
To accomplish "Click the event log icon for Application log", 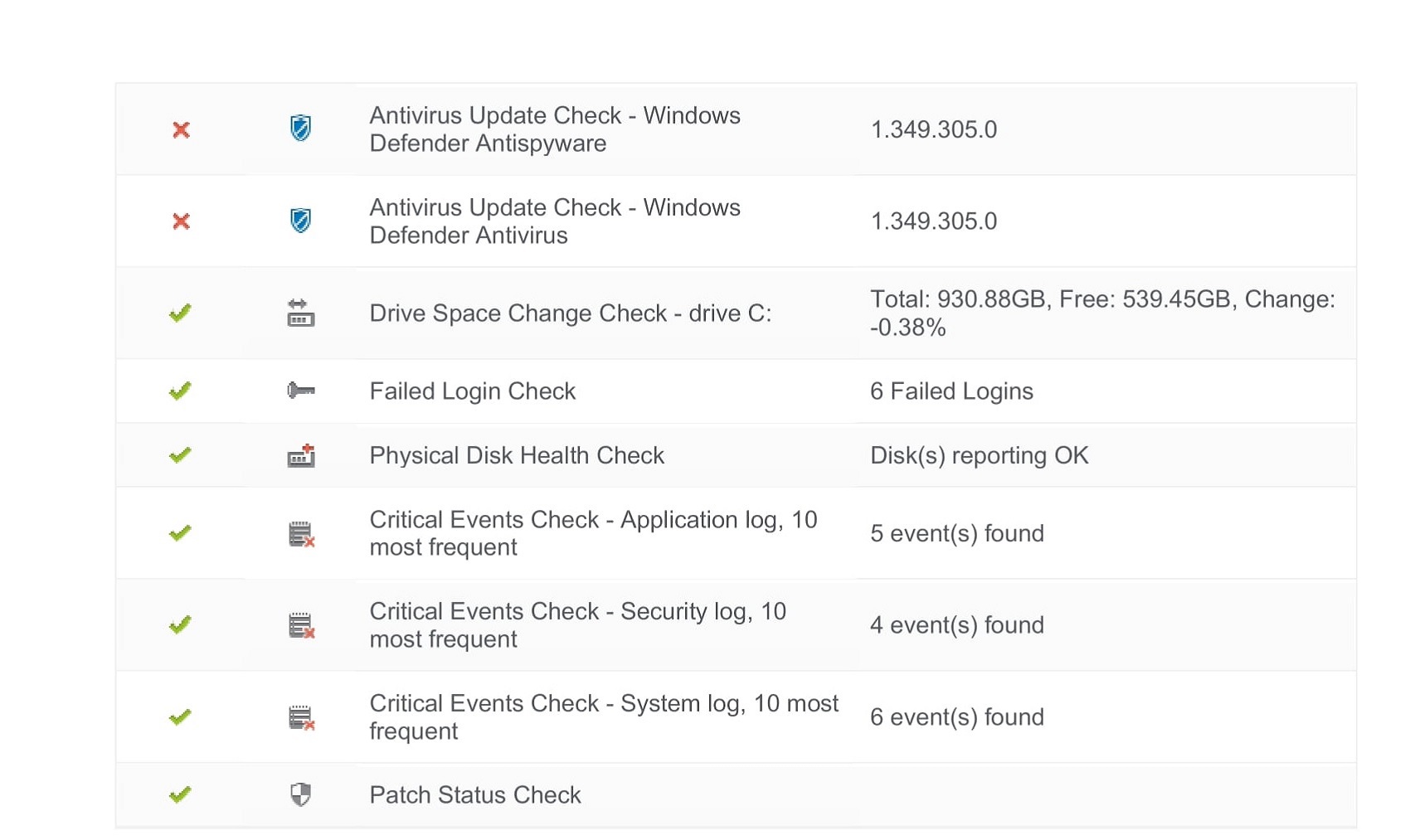I will 301,534.
